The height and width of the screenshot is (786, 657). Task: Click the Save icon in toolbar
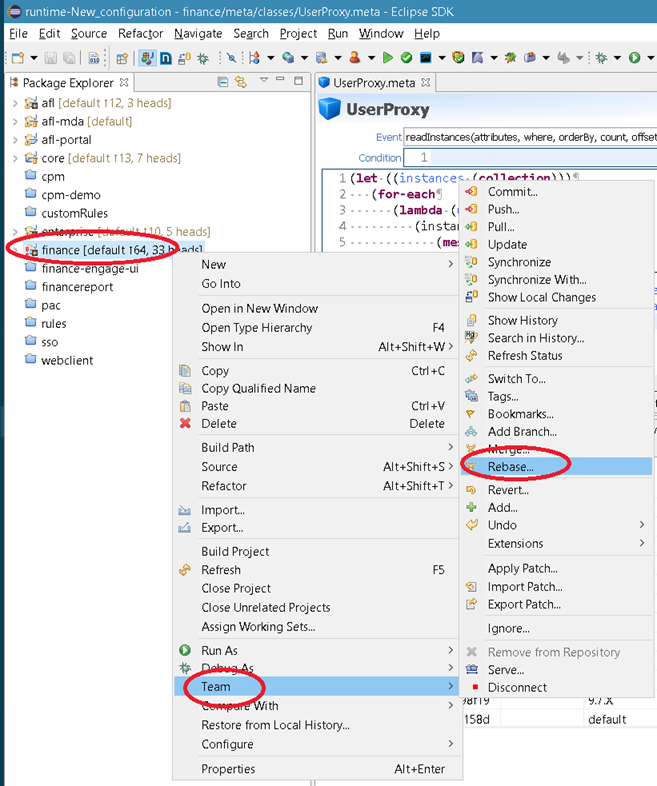point(50,59)
